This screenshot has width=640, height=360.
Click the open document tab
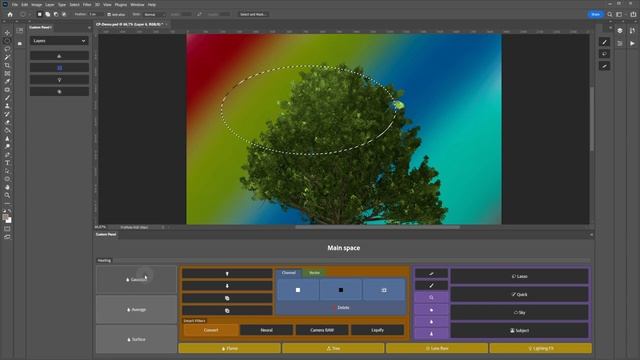click(x=130, y=24)
